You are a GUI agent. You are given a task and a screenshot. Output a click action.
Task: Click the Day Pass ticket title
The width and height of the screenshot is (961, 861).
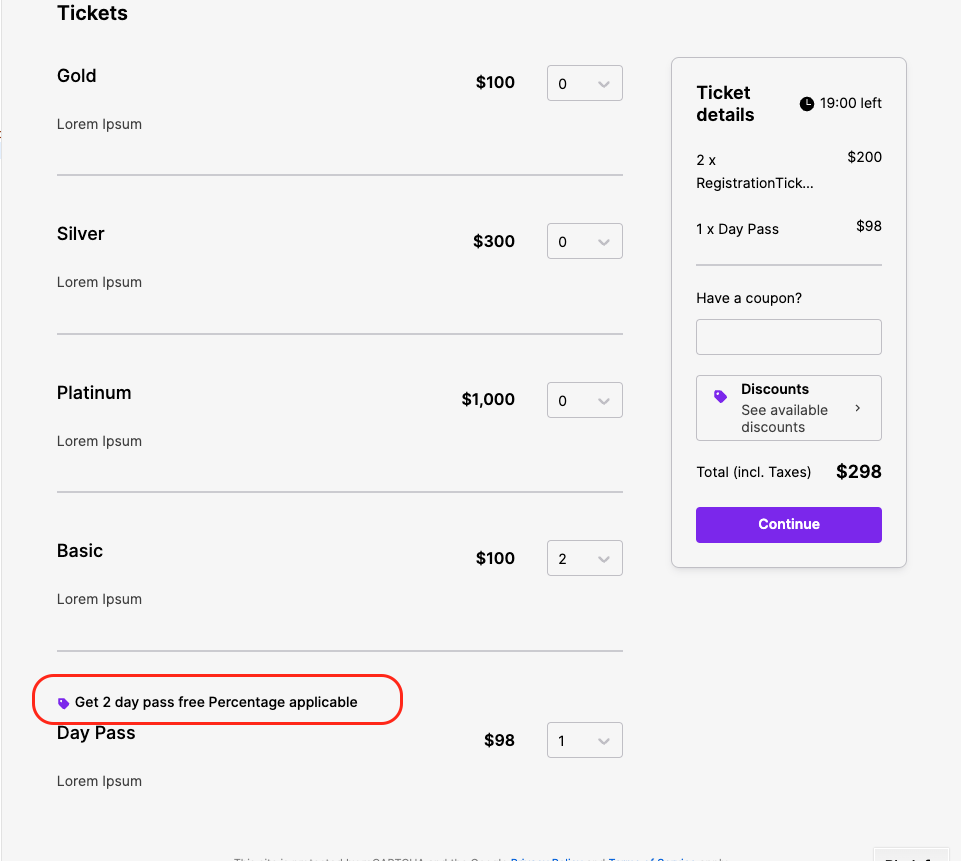pyautogui.click(x=96, y=733)
